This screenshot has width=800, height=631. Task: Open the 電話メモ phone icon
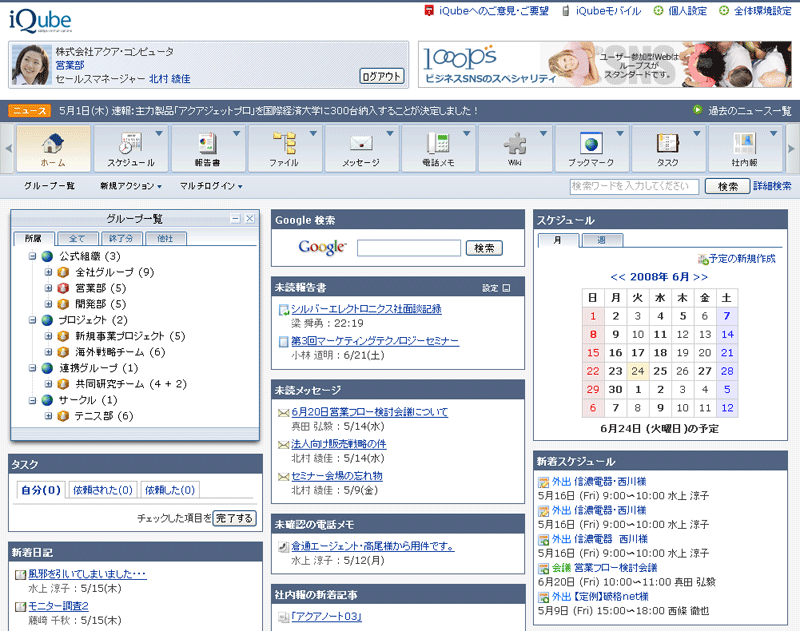tap(438, 143)
